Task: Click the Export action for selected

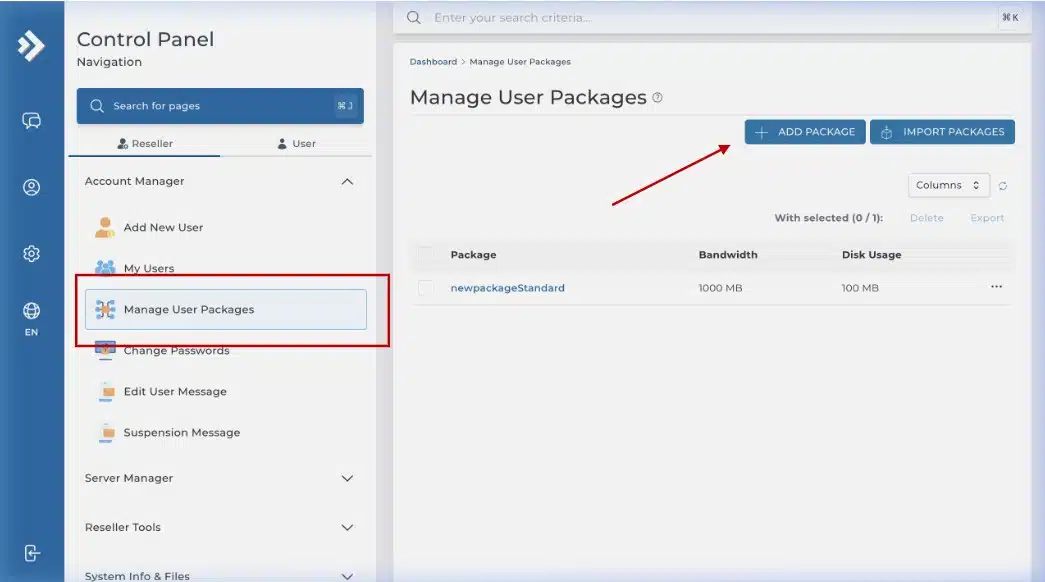Action: click(987, 218)
